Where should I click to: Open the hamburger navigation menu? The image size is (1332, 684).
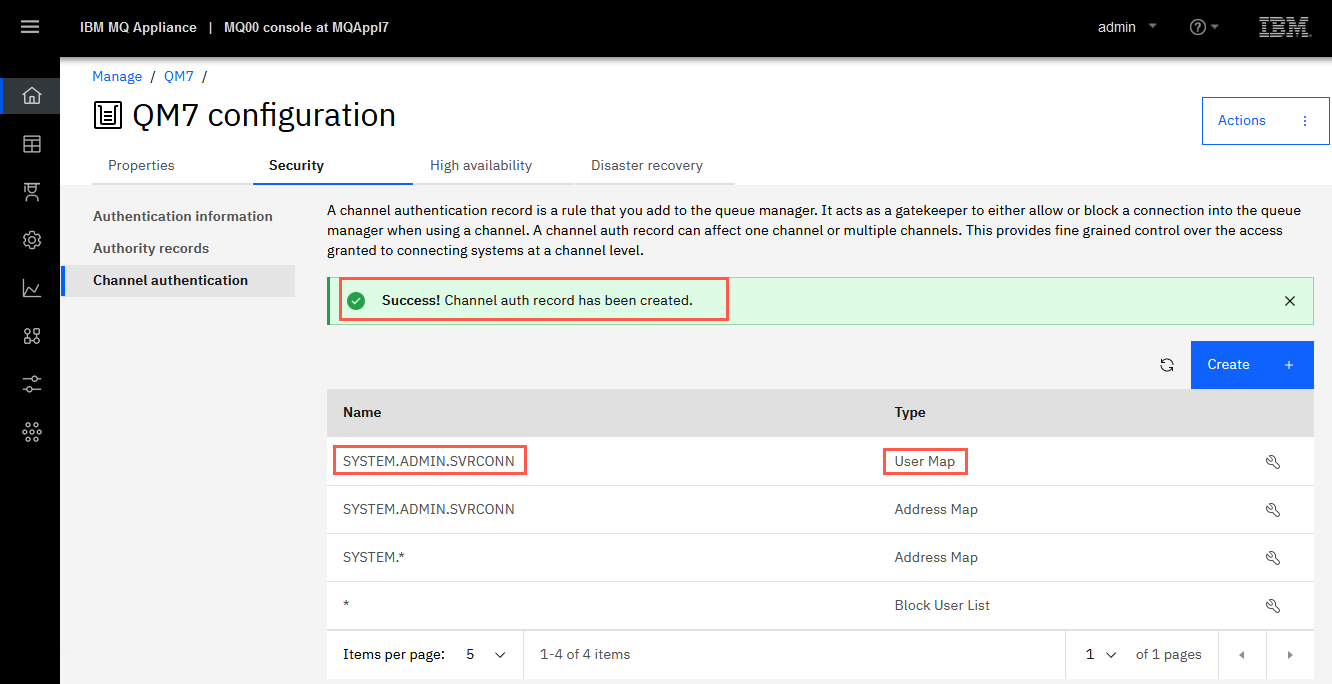(30, 27)
